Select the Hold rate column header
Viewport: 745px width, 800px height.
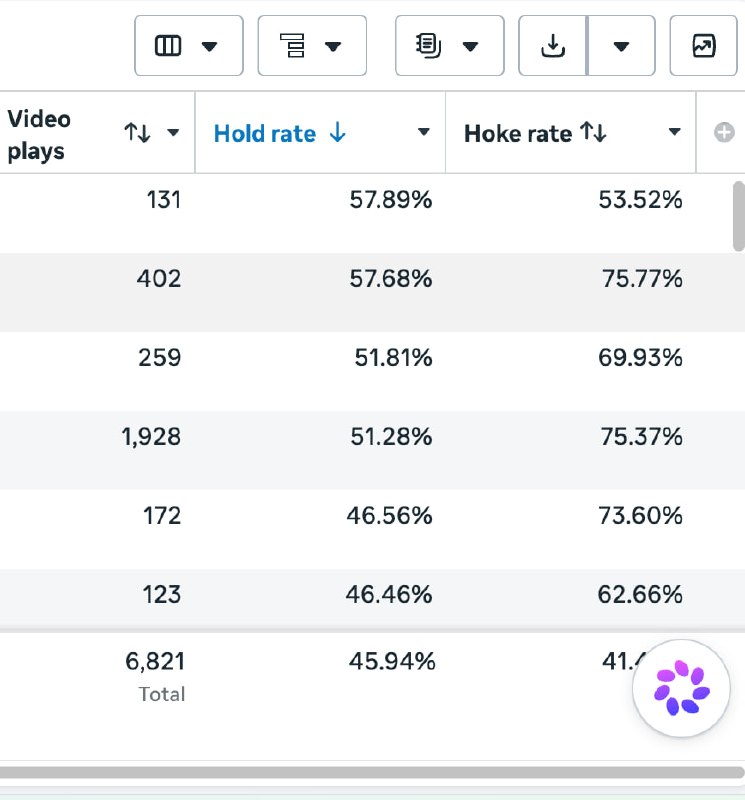click(320, 133)
